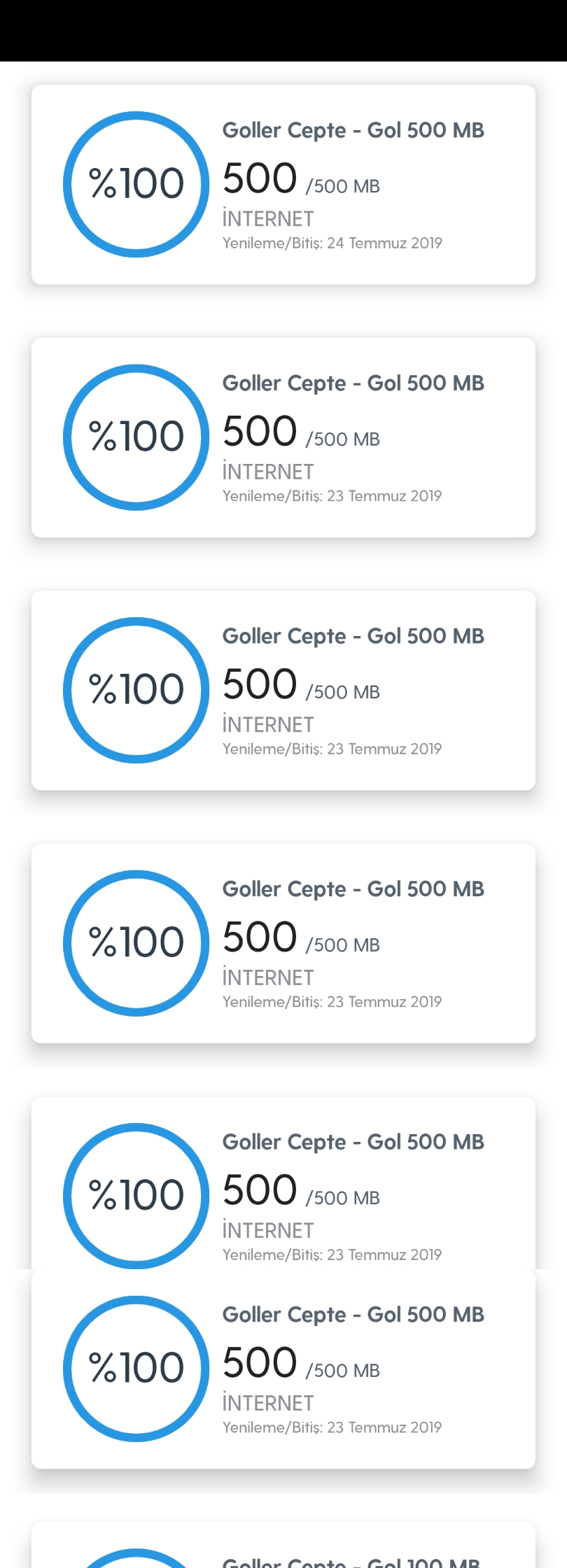Tap the %100 circle in the second package card
Viewport: 567px width, 1568px height.
pos(136,437)
